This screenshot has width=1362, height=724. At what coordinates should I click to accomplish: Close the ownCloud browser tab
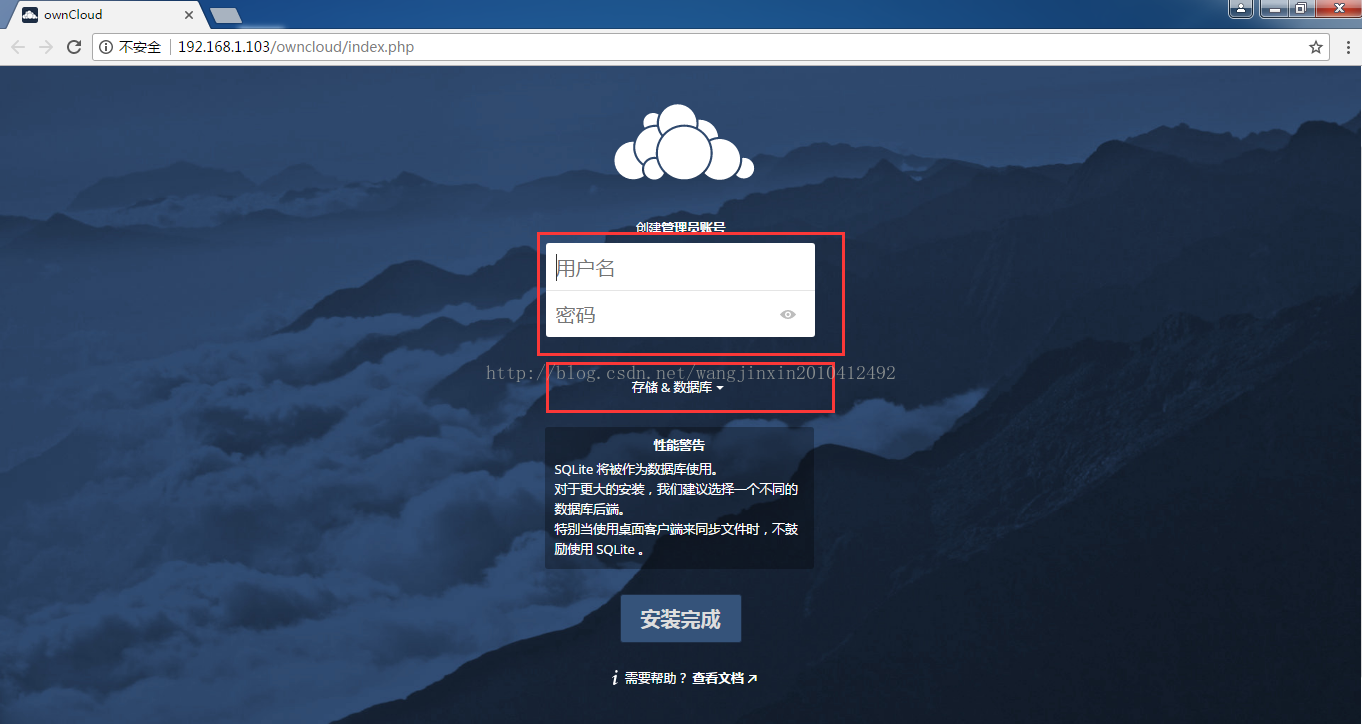tap(189, 15)
